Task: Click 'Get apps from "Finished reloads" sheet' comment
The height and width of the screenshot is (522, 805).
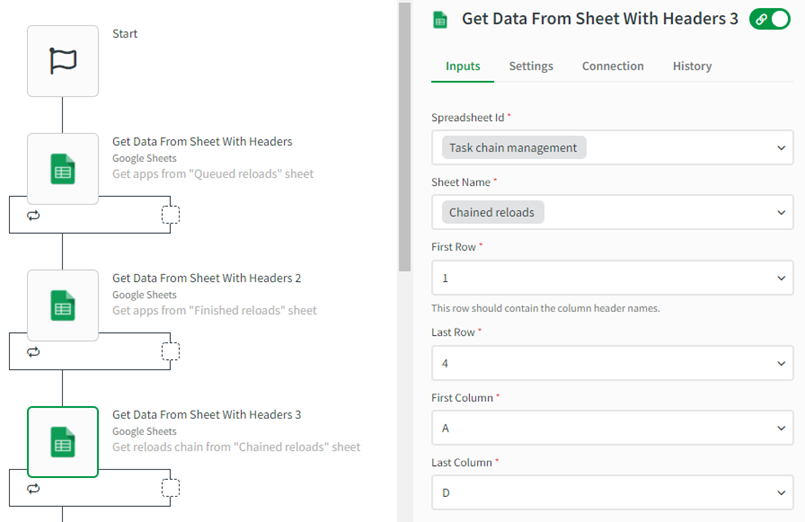Action: (x=214, y=311)
